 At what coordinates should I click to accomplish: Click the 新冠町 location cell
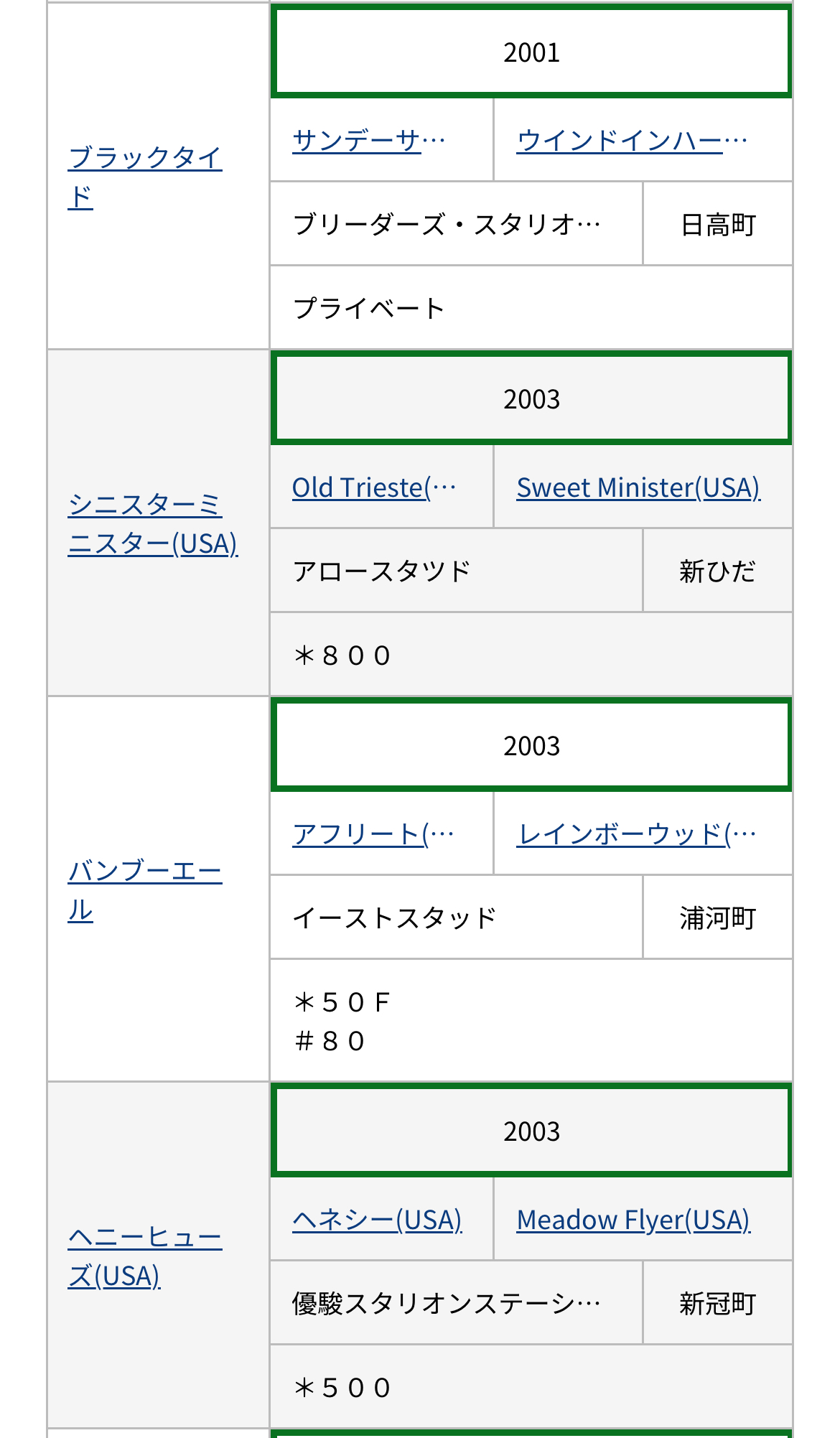[x=717, y=1304]
